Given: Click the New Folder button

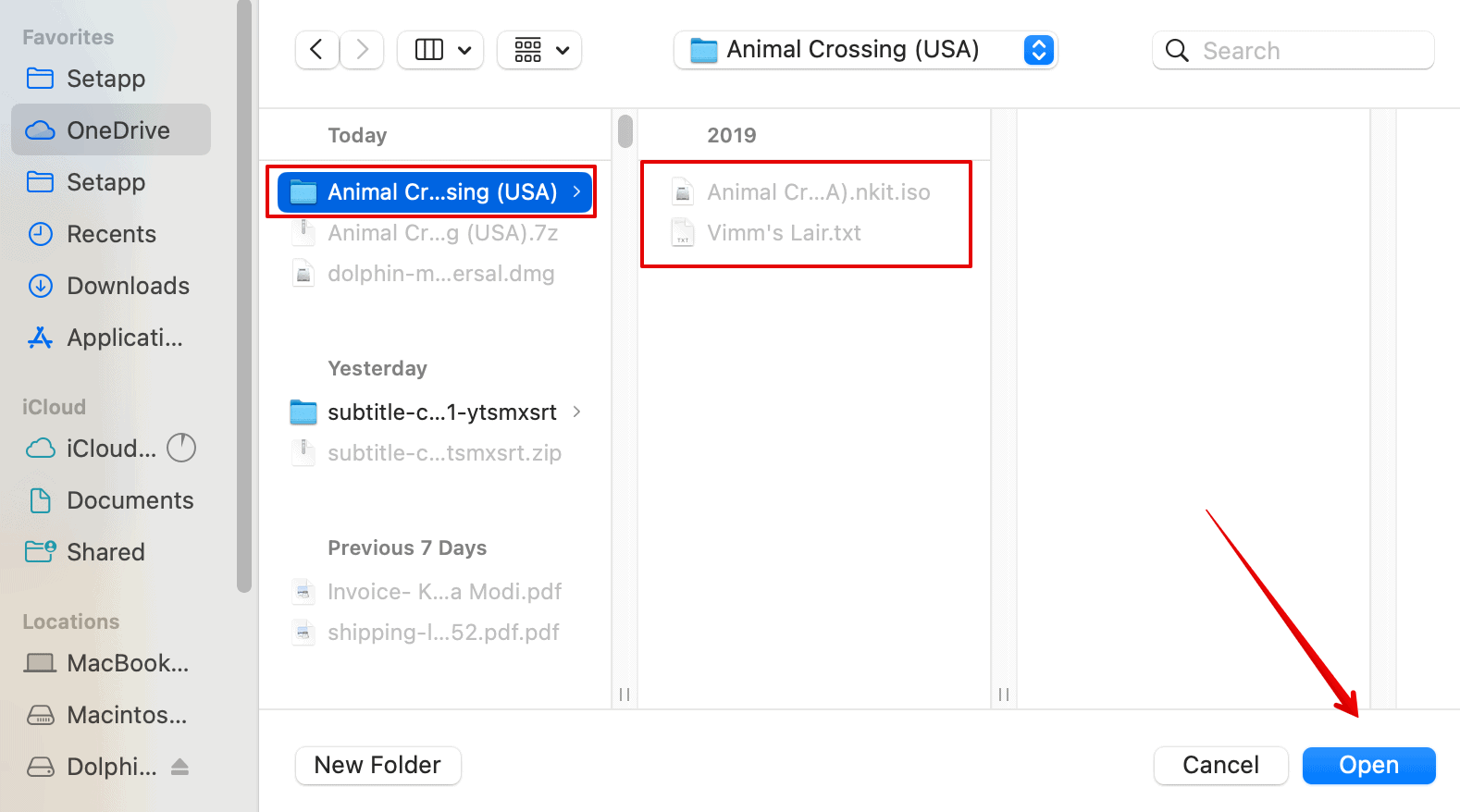Looking at the screenshot, I should pyautogui.click(x=377, y=765).
